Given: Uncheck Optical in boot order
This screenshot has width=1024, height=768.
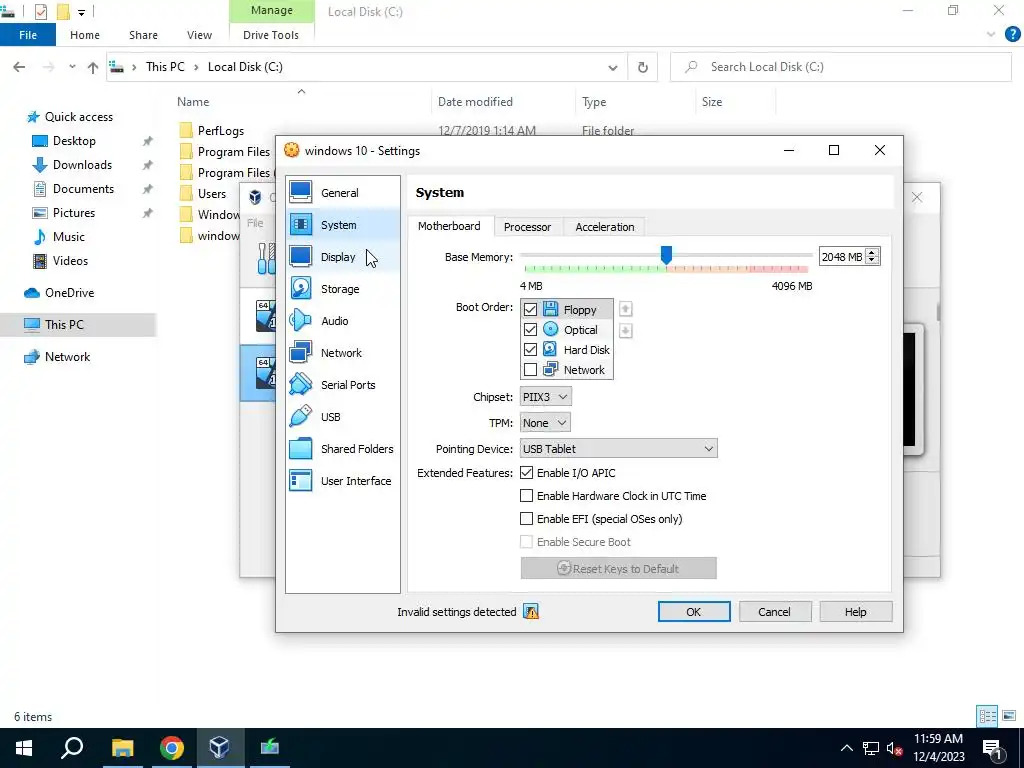Looking at the screenshot, I should click(530, 329).
